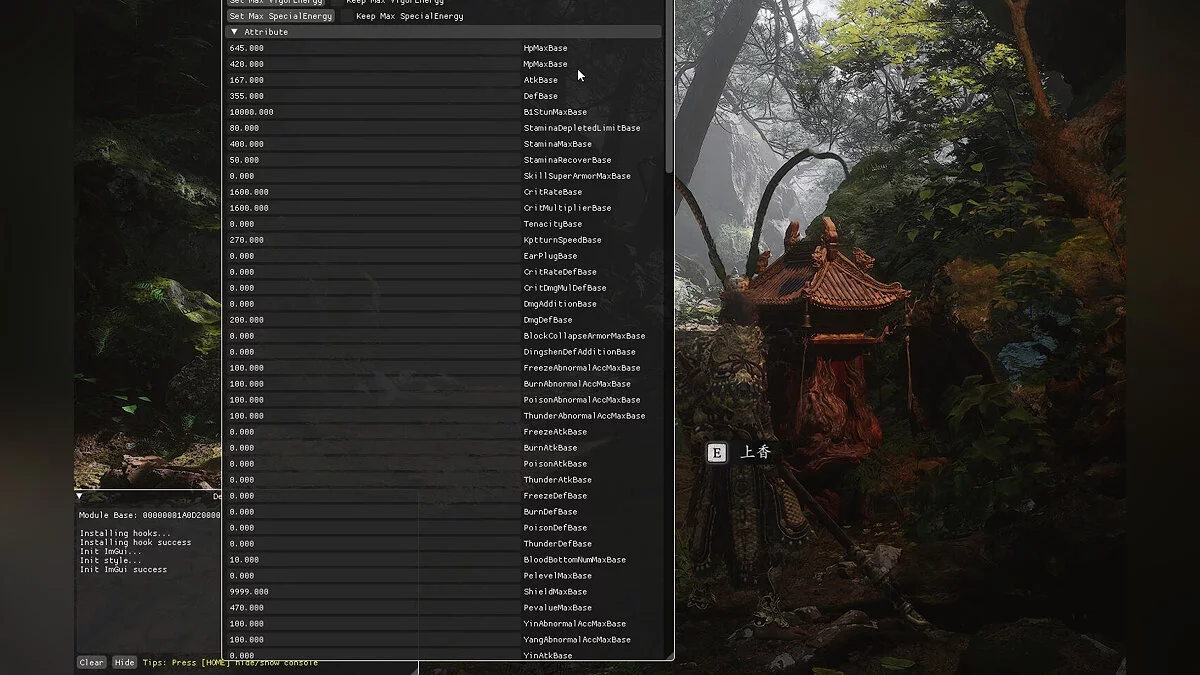Screen dimensions: 1200x675
Task: Edit the DingshenDefAdditionBase value field
Action: (x=372, y=352)
